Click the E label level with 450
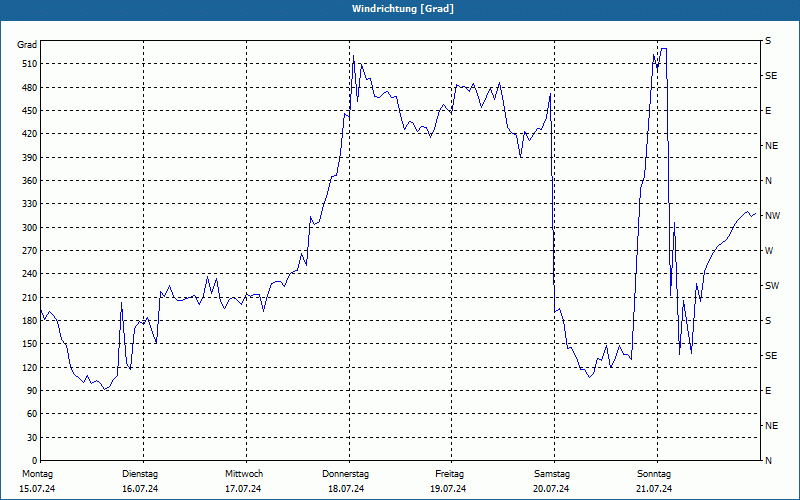 point(768,111)
